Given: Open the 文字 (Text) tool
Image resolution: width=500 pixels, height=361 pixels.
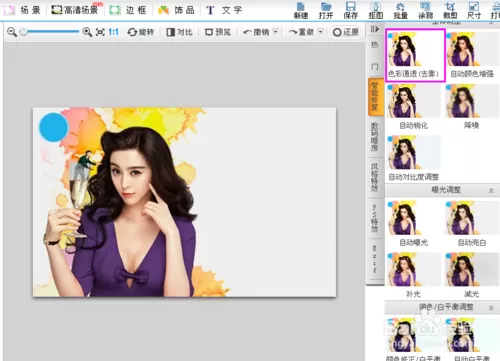Looking at the screenshot, I should [224, 10].
